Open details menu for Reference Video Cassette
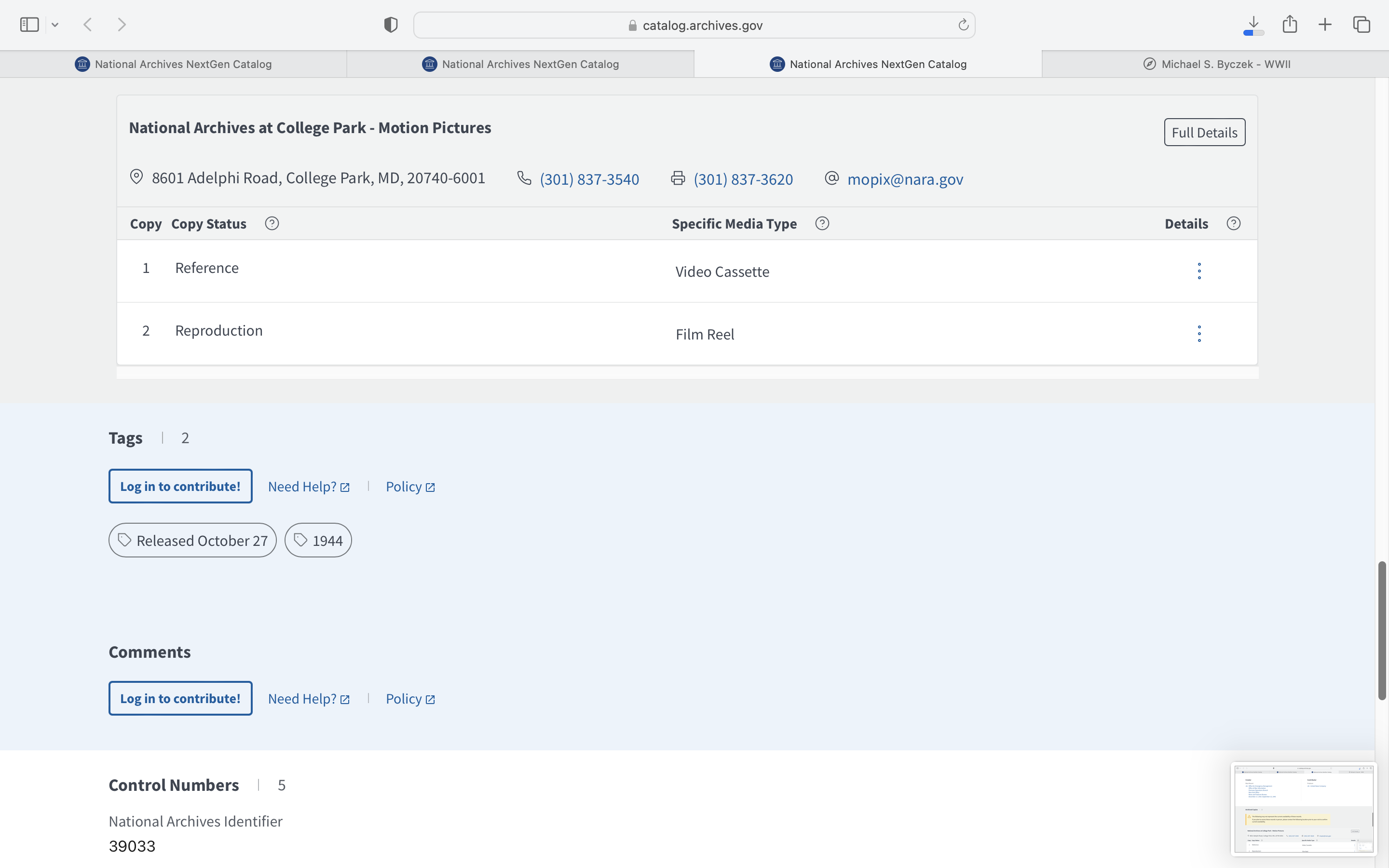Viewport: 1389px width, 868px height. coord(1199,271)
